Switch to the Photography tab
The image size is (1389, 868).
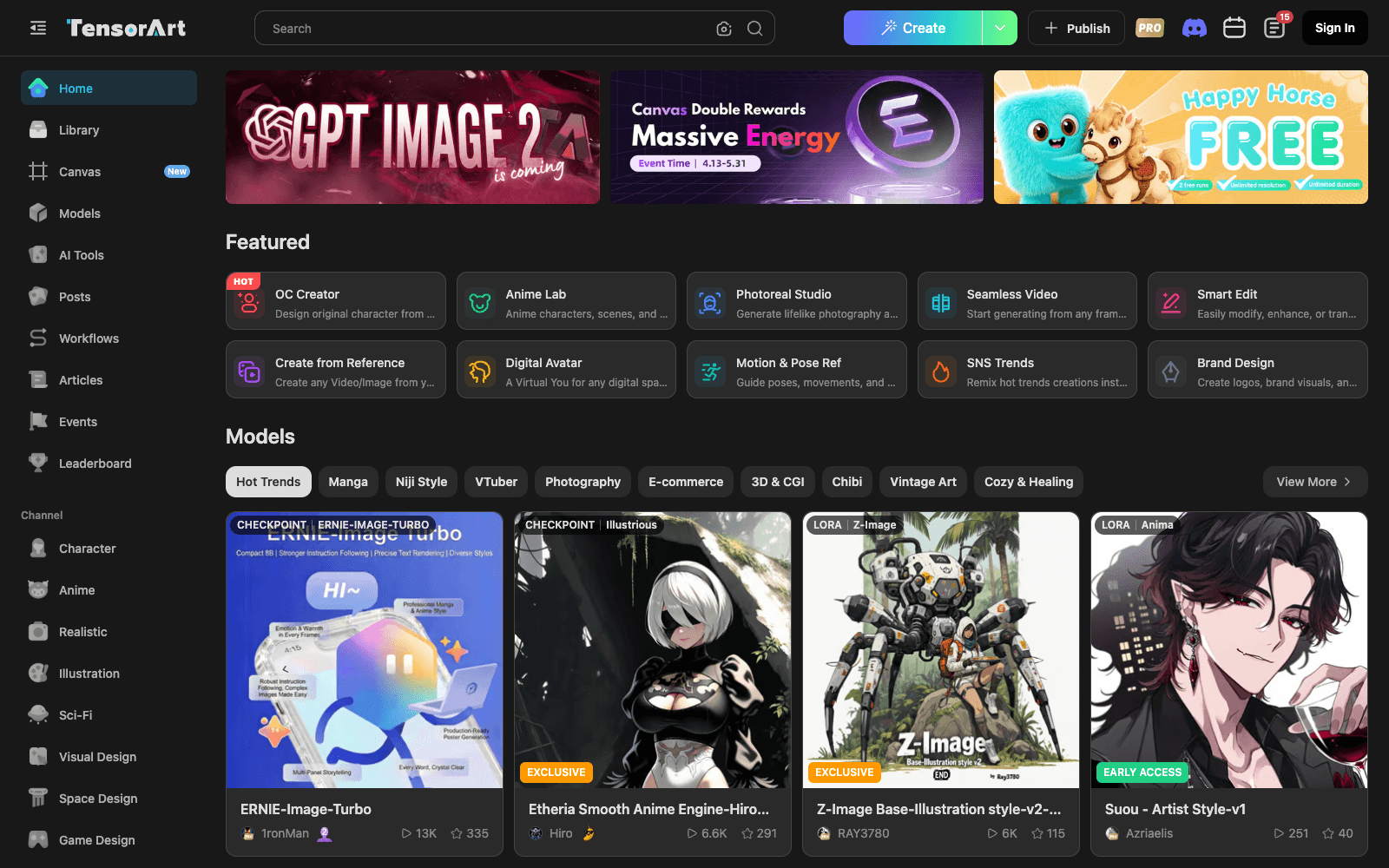pyautogui.click(x=583, y=482)
